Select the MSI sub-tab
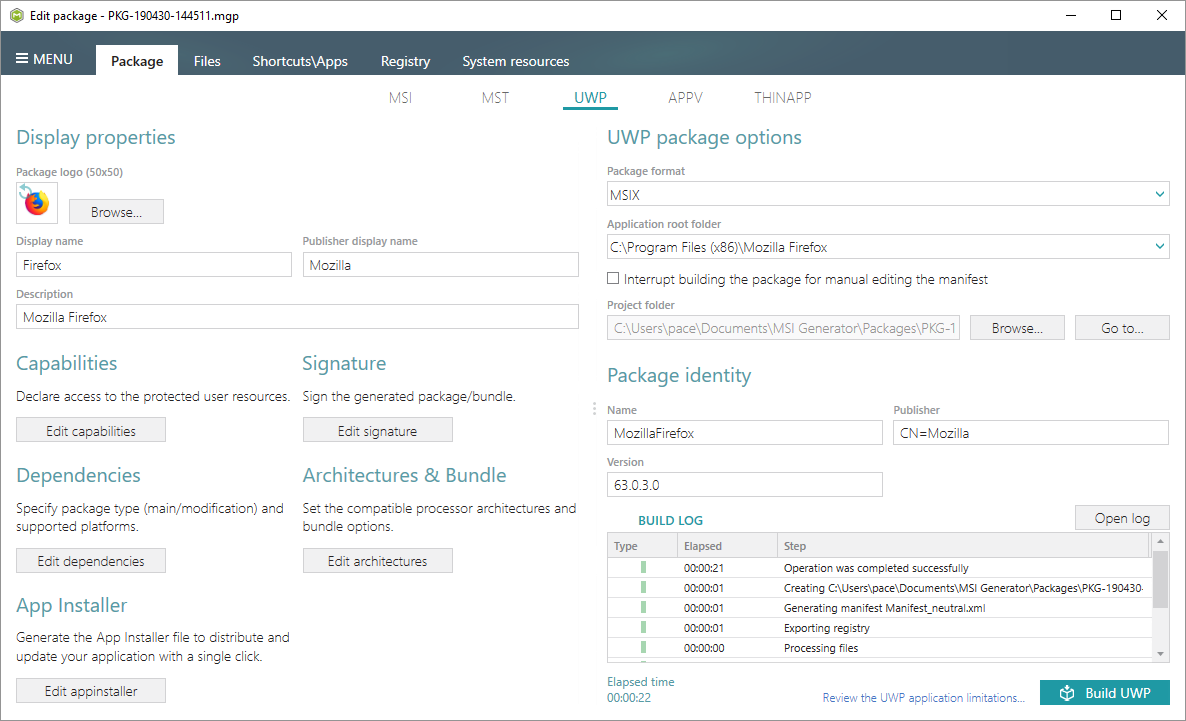 pos(400,98)
